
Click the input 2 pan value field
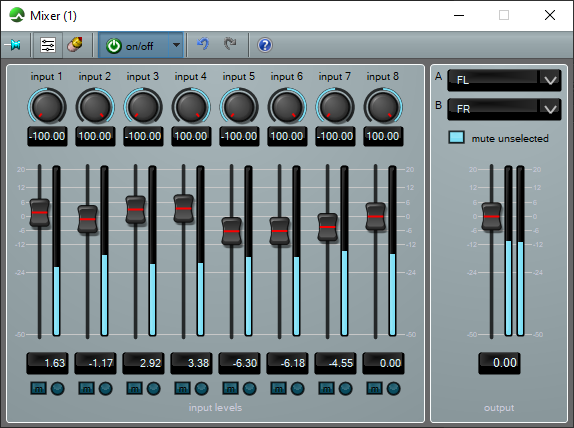coord(95,136)
